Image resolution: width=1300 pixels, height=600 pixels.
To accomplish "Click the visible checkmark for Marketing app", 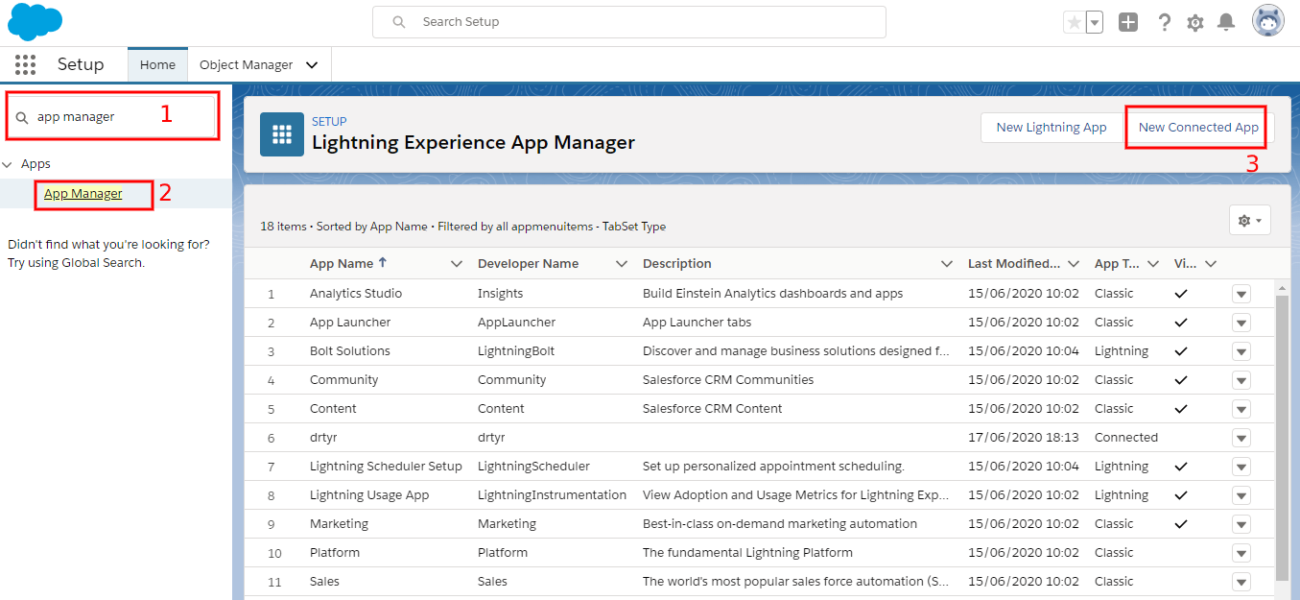I will pos(1181,523).
